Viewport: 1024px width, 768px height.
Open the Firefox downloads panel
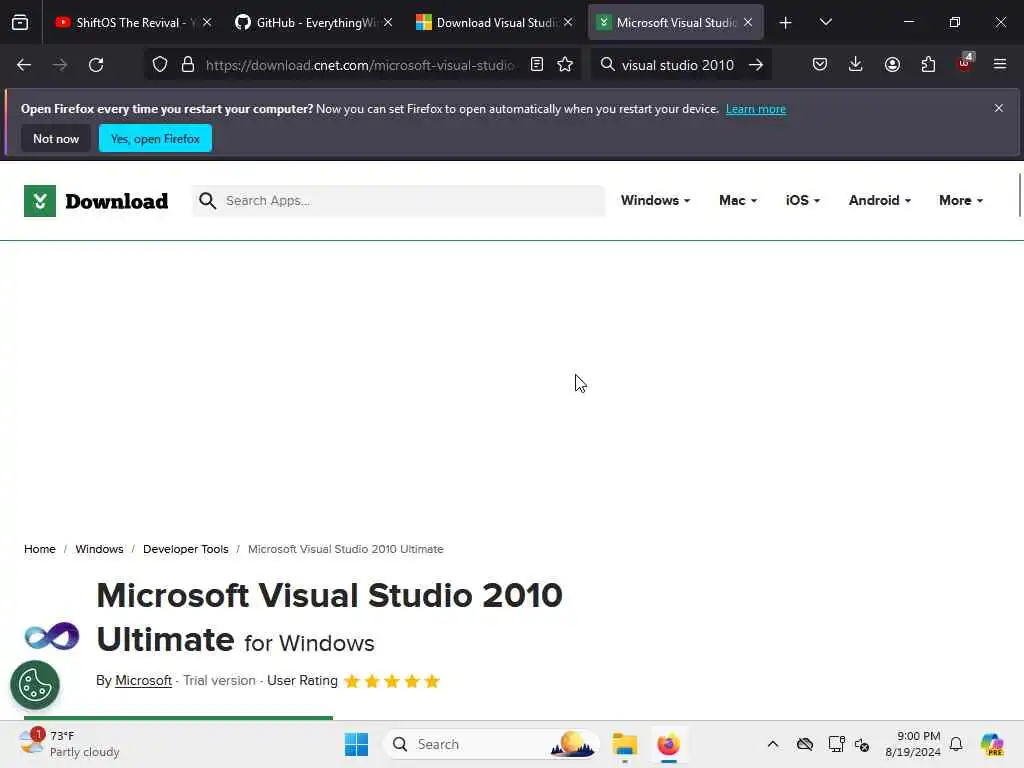pyautogui.click(x=856, y=64)
